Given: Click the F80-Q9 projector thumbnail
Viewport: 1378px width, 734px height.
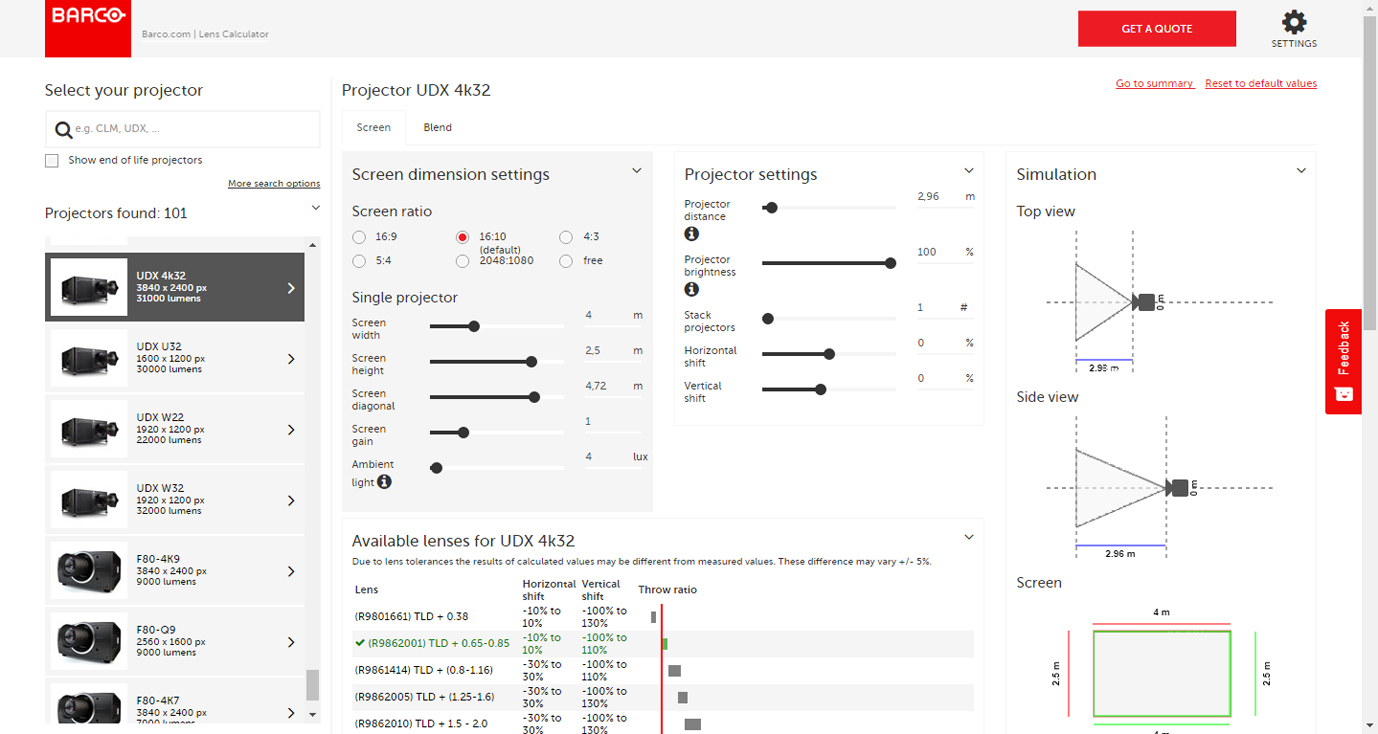Looking at the screenshot, I should 88,641.
